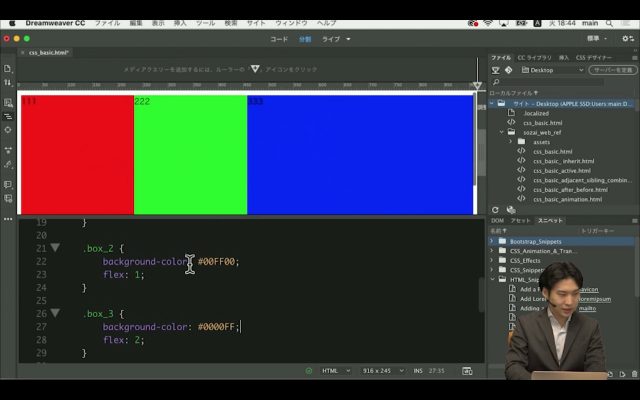Collapse the .box_3 code block at line 26
This screenshot has width=640, height=400.
point(55,313)
